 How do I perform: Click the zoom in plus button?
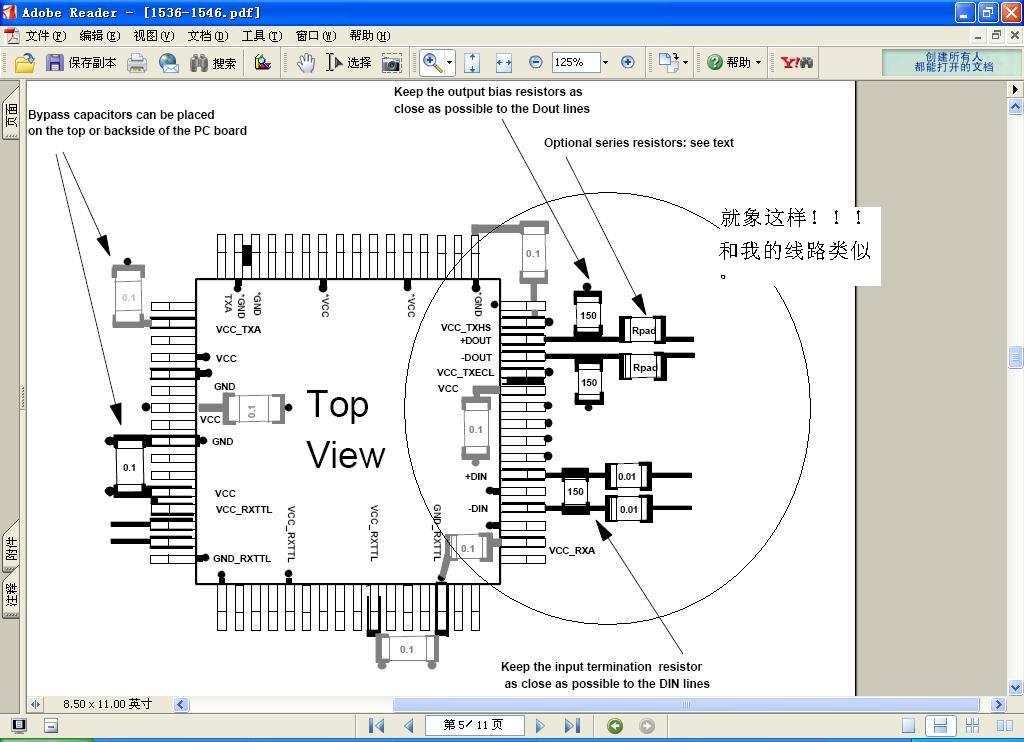tap(628, 62)
